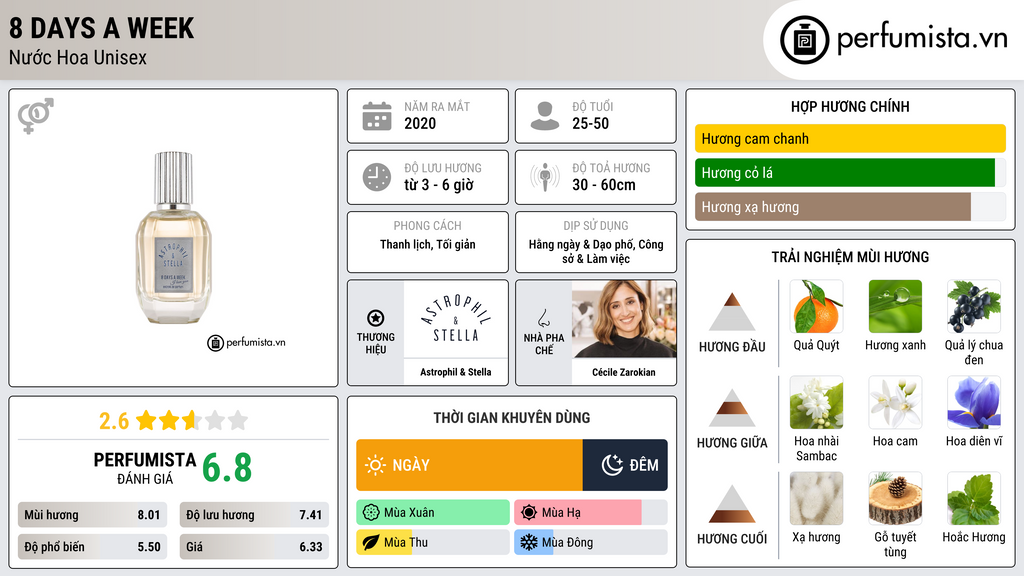1024x576 pixels.
Task: Click the Cécile Zarokian portrait photo
Action: coord(624,319)
